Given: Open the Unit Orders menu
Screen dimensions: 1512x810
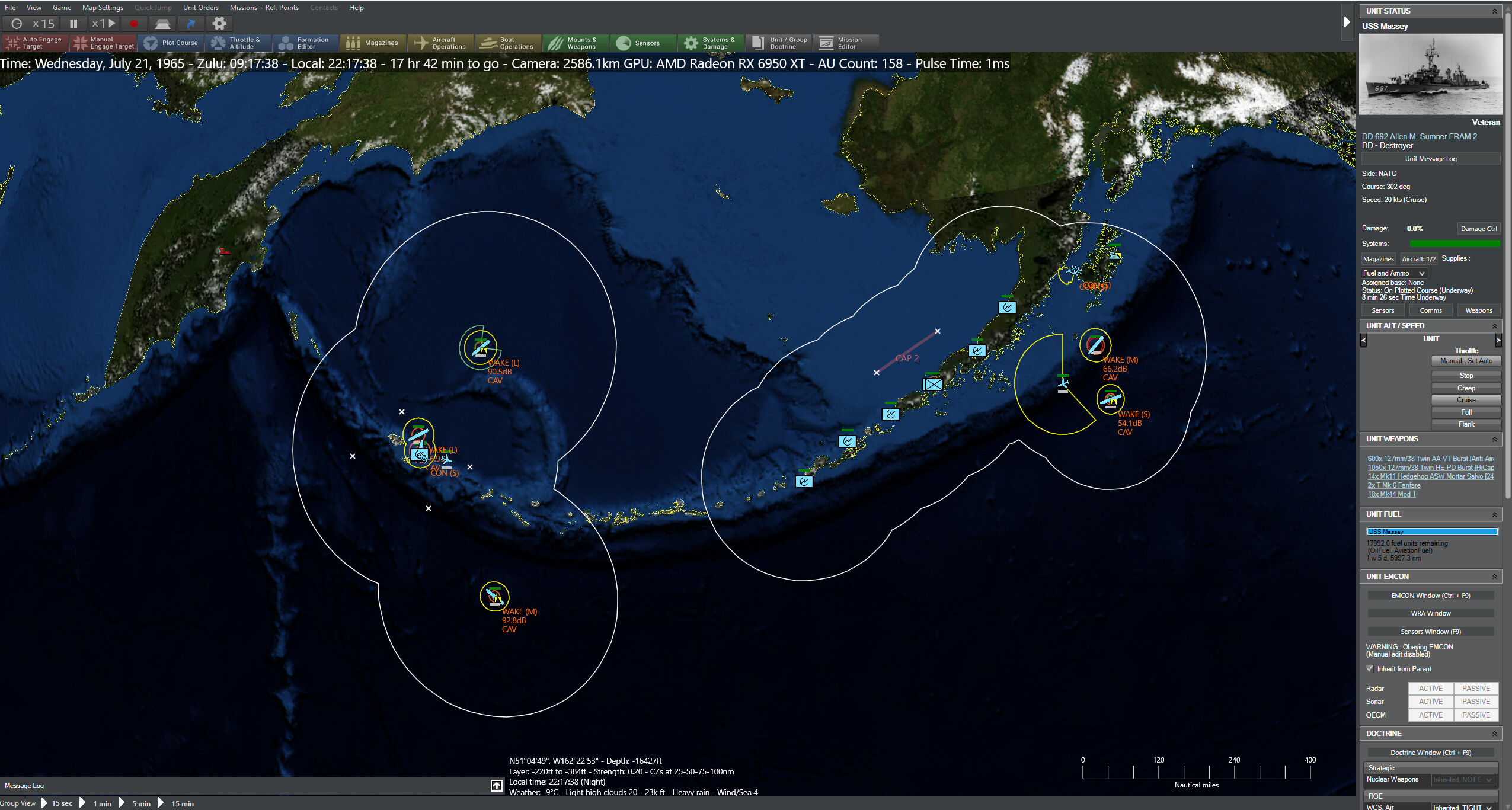Looking at the screenshot, I should click(200, 8).
